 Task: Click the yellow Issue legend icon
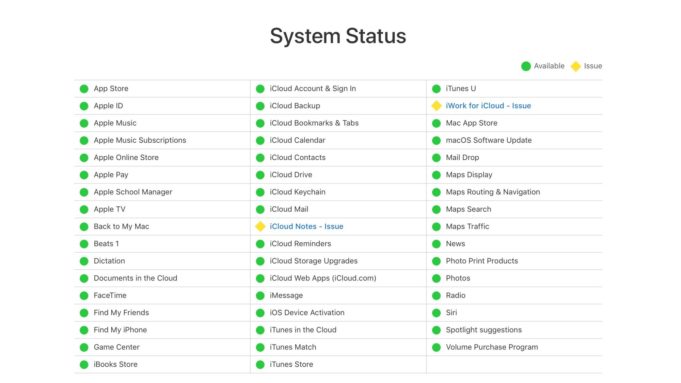(x=576, y=66)
